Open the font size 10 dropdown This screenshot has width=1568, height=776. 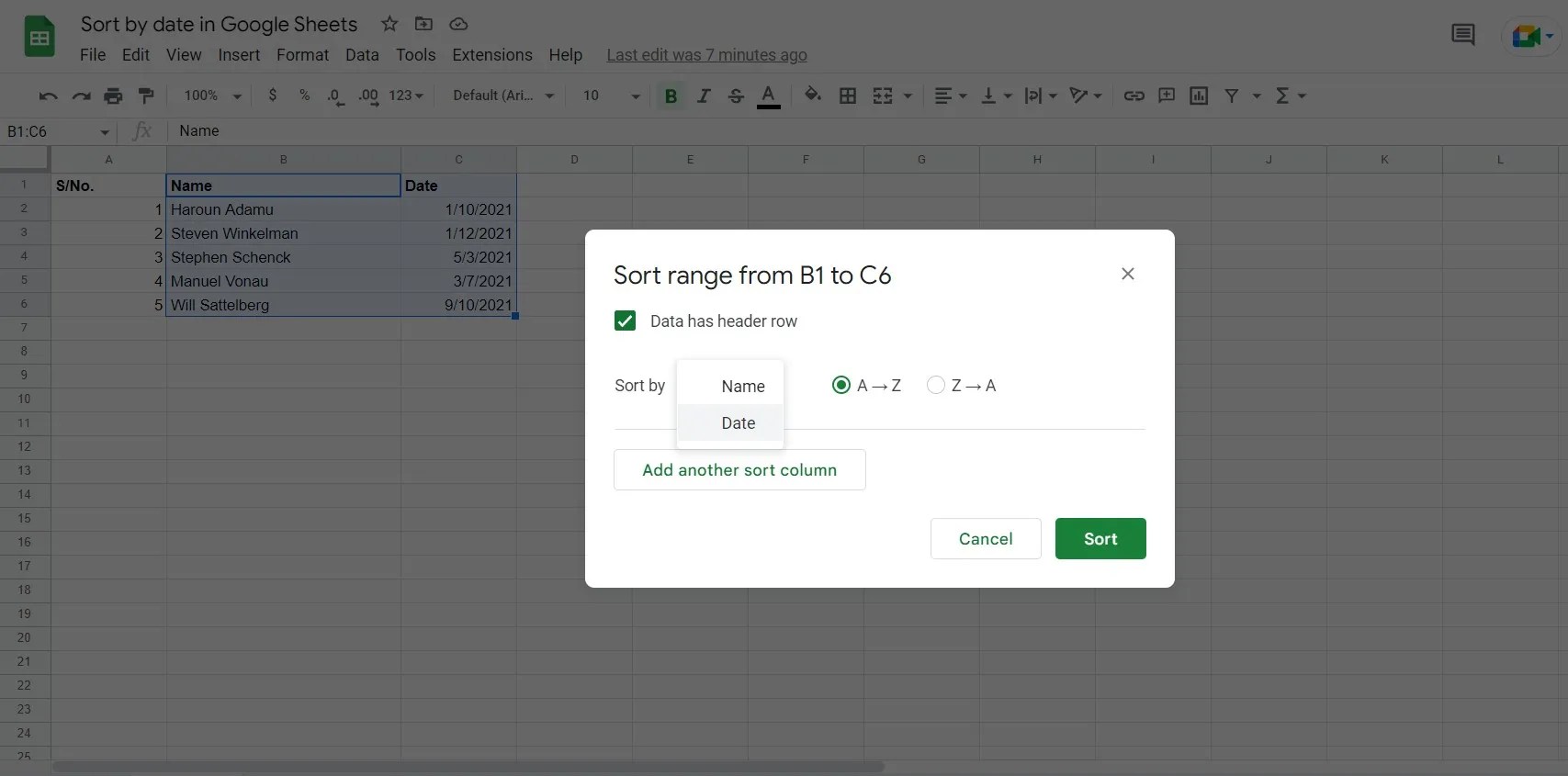(611, 96)
